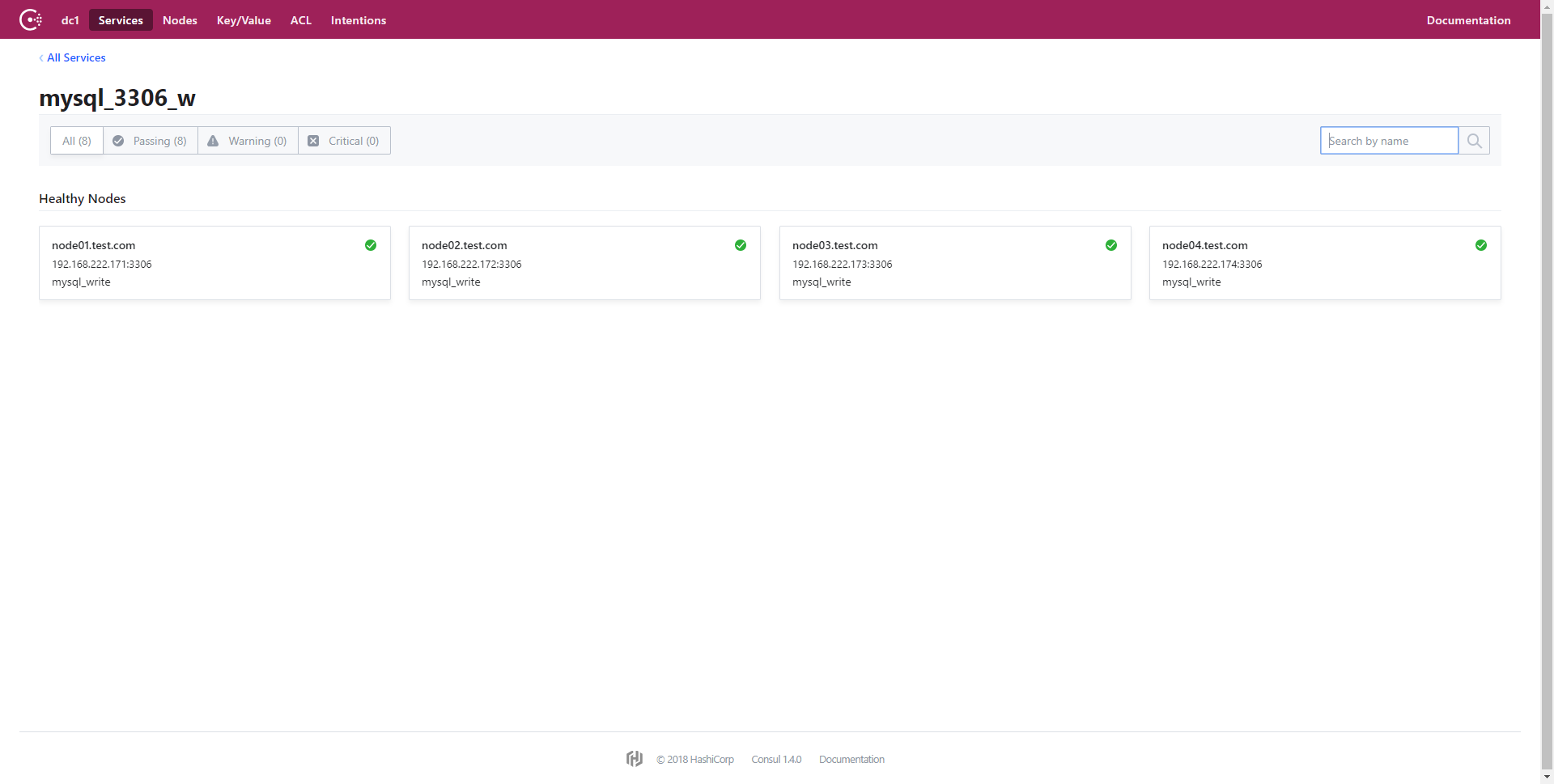The height and width of the screenshot is (784, 1554).
Task: Click Consul 1.4.0 version text
Action: [x=776, y=759]
